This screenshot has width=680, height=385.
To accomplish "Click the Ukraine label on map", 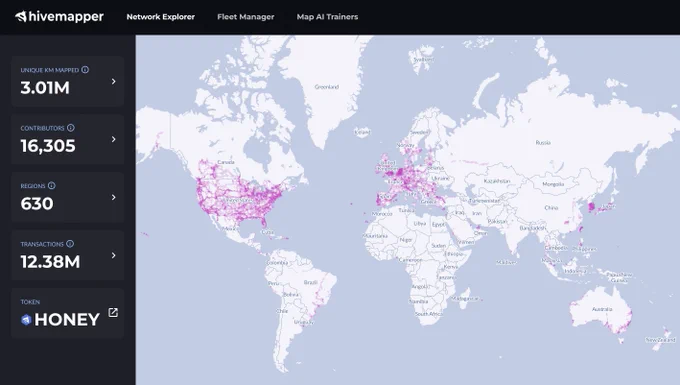I will tap(441, 178).
